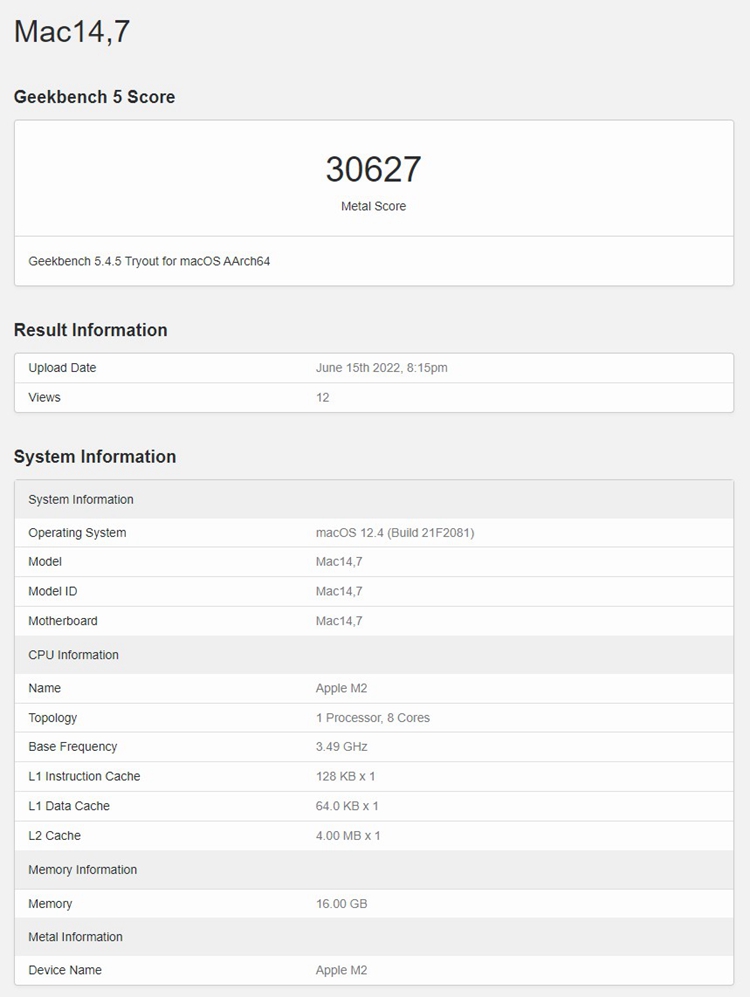Click the Device Name label
750x997 pixels.
pos(65,970)
